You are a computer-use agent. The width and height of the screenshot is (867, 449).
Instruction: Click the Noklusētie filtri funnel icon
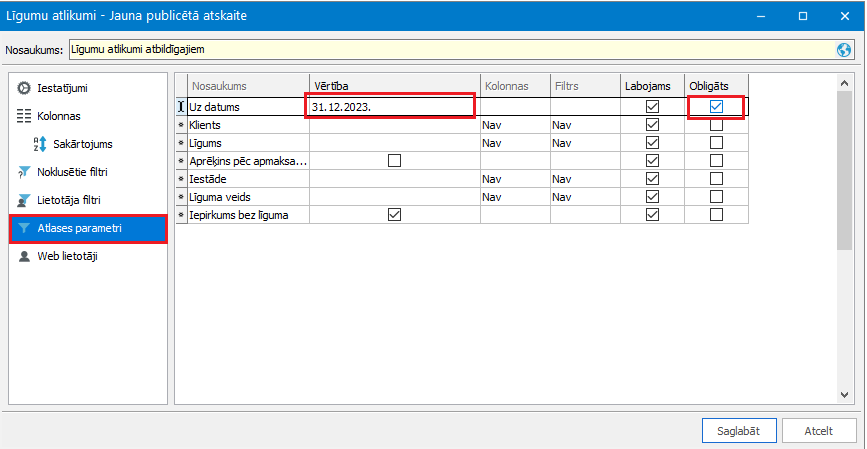pos(24,172)
